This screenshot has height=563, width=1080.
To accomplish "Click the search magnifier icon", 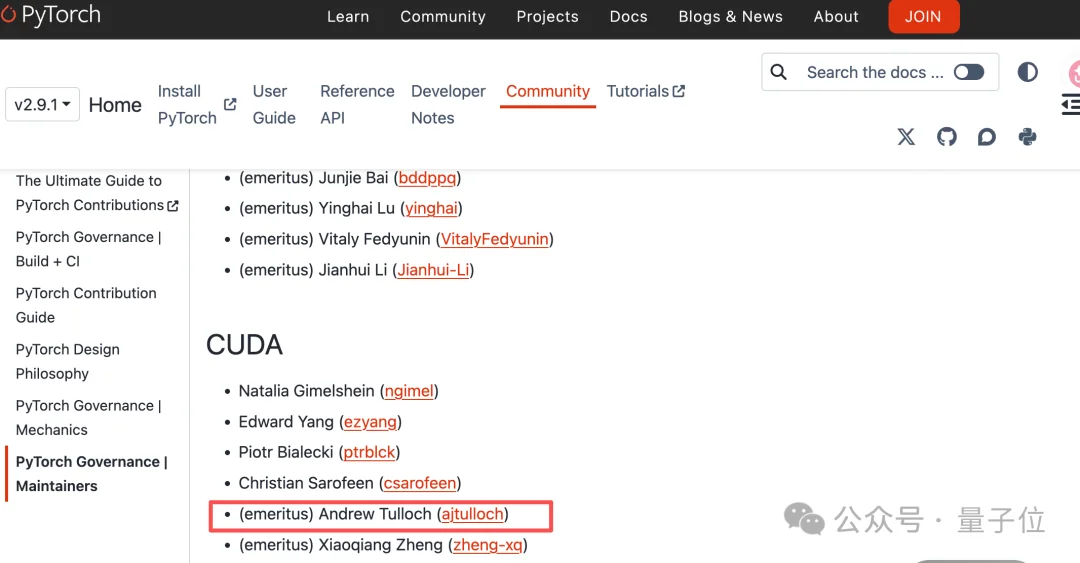I will pos(778,72).
